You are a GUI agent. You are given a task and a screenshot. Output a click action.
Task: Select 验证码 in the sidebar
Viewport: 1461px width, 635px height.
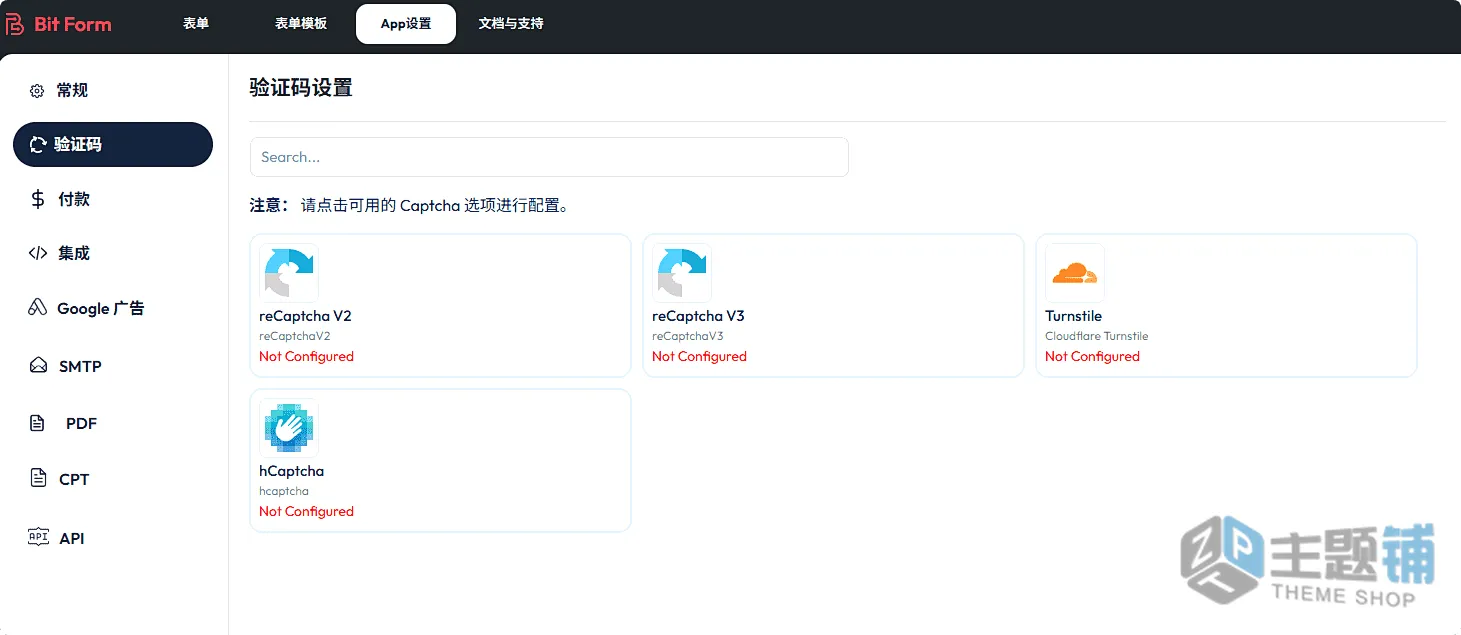click(113, 145)
